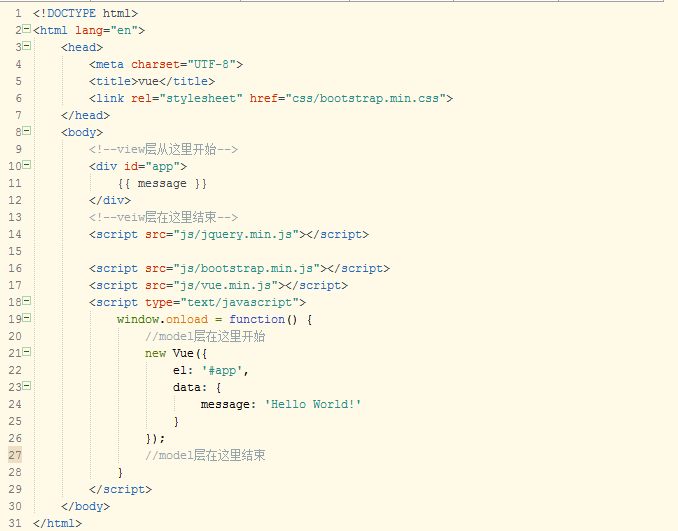Click the closing script tag on line 29

click(x=120, y=489)
